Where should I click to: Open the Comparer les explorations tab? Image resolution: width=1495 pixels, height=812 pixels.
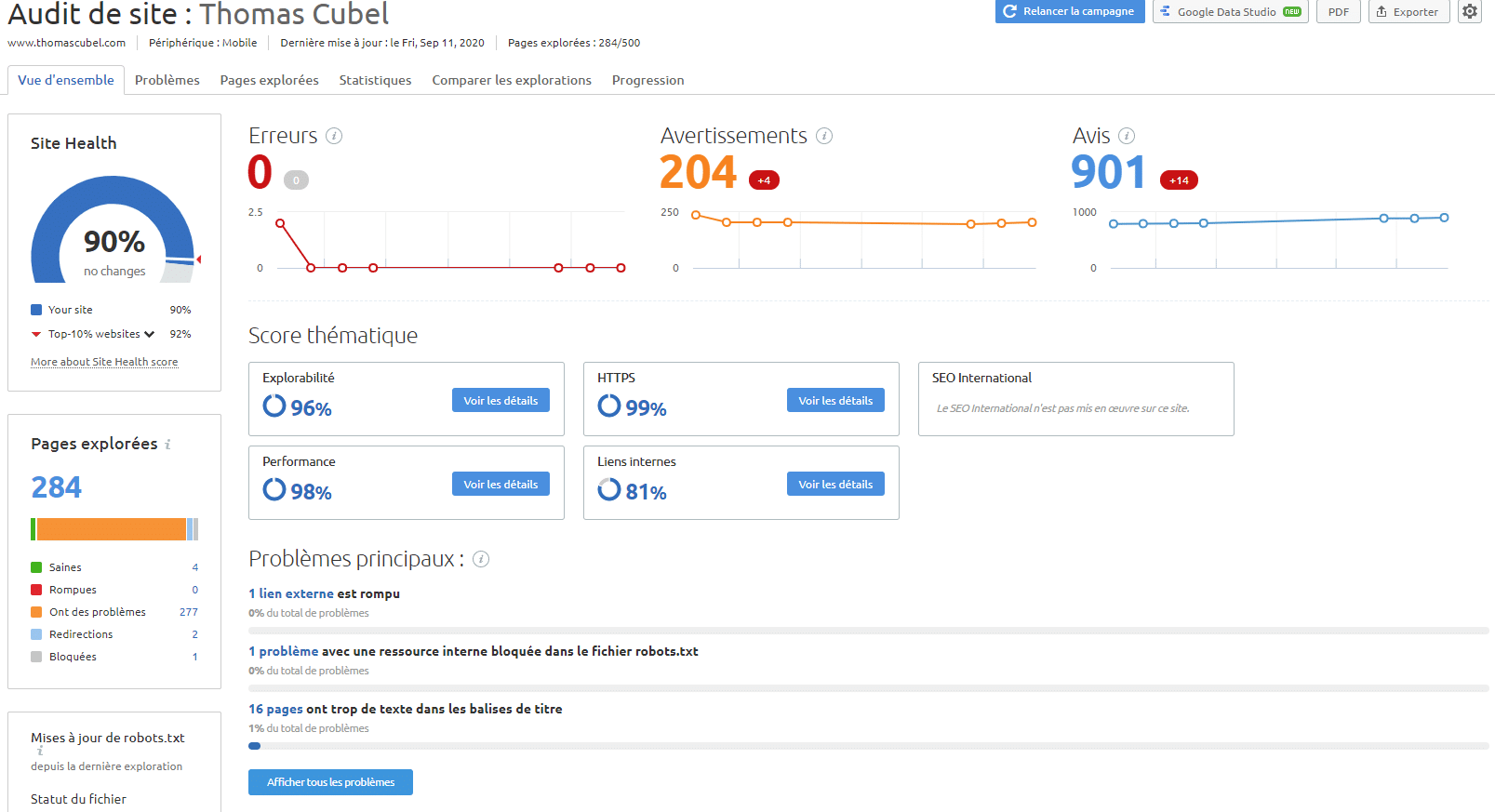coord(512,80)
